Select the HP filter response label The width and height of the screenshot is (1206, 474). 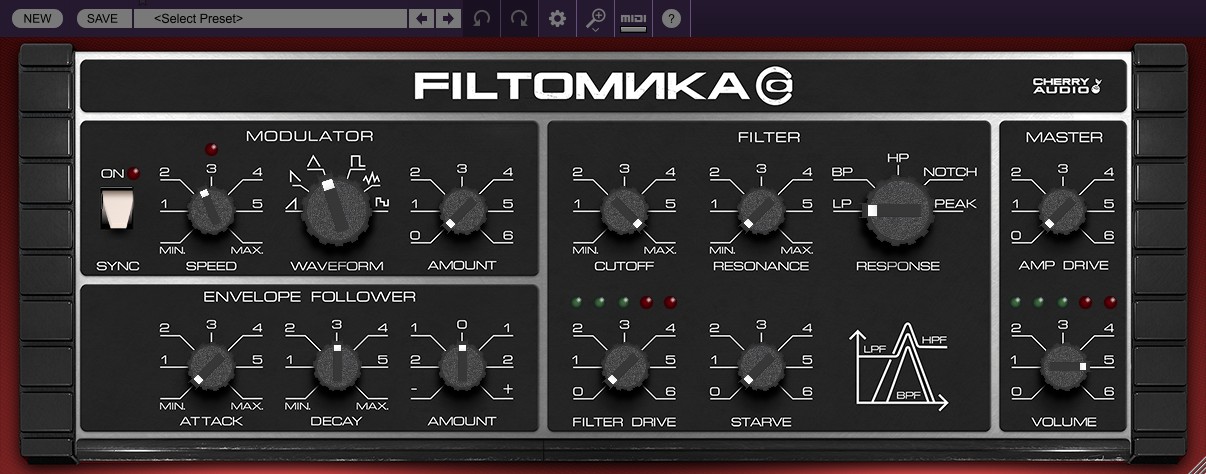tap(897, 157)
